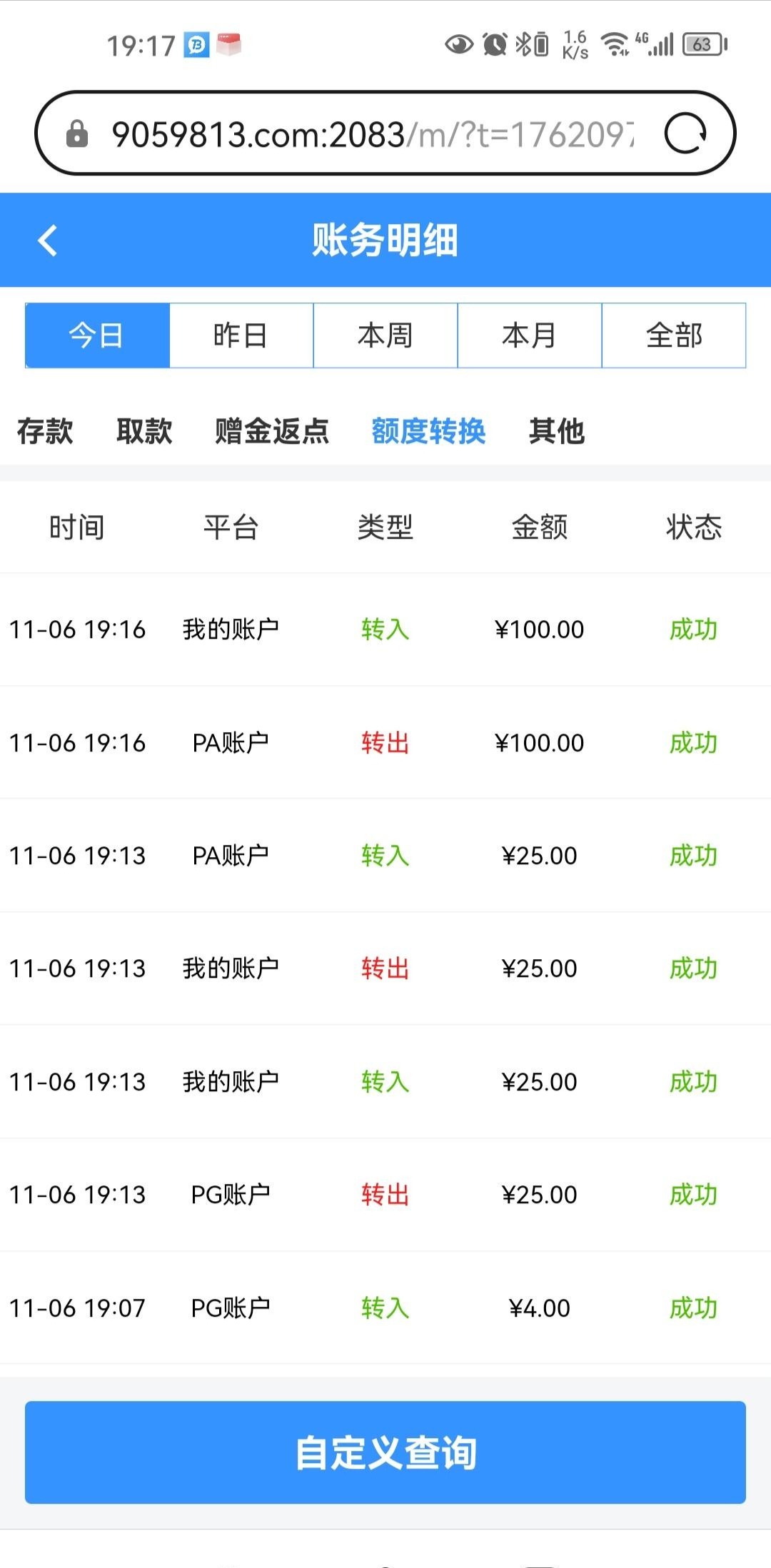Select the 额度转换 category
Screen dimensions: 771x1568
[x=428, y=432]
